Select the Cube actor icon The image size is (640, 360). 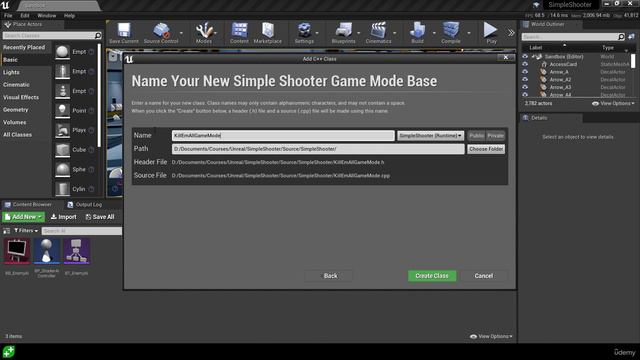[62, 150]
